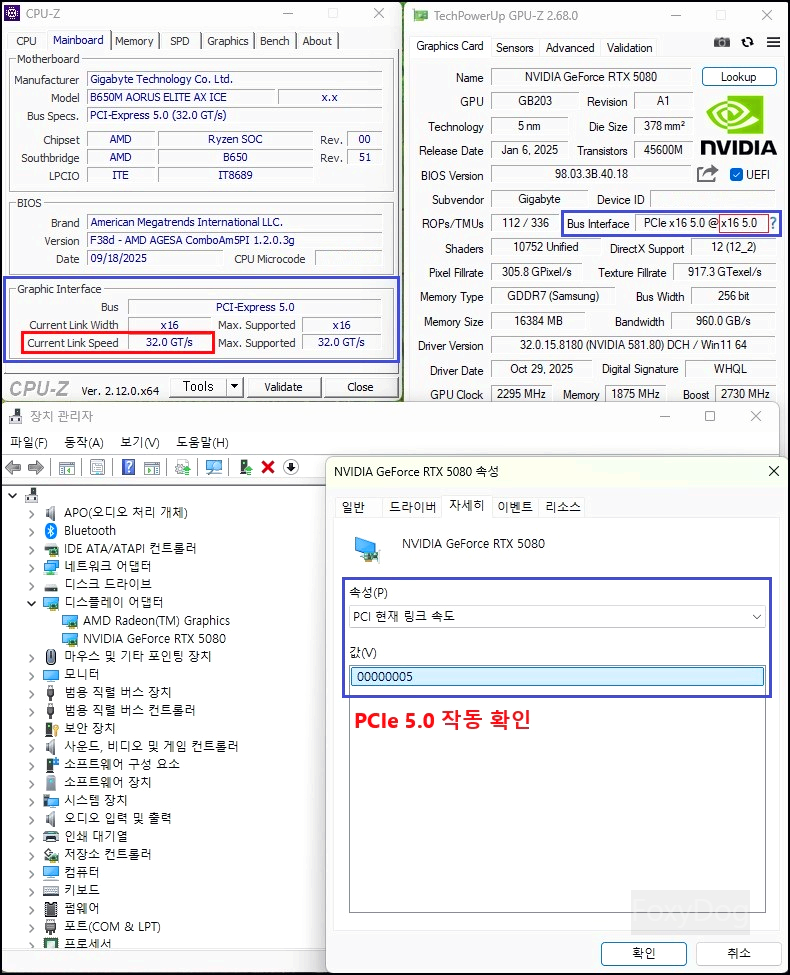Click the computer root node icon in the tree
The width and height of the screenshot is (790, 975).
tap(32, 495)
